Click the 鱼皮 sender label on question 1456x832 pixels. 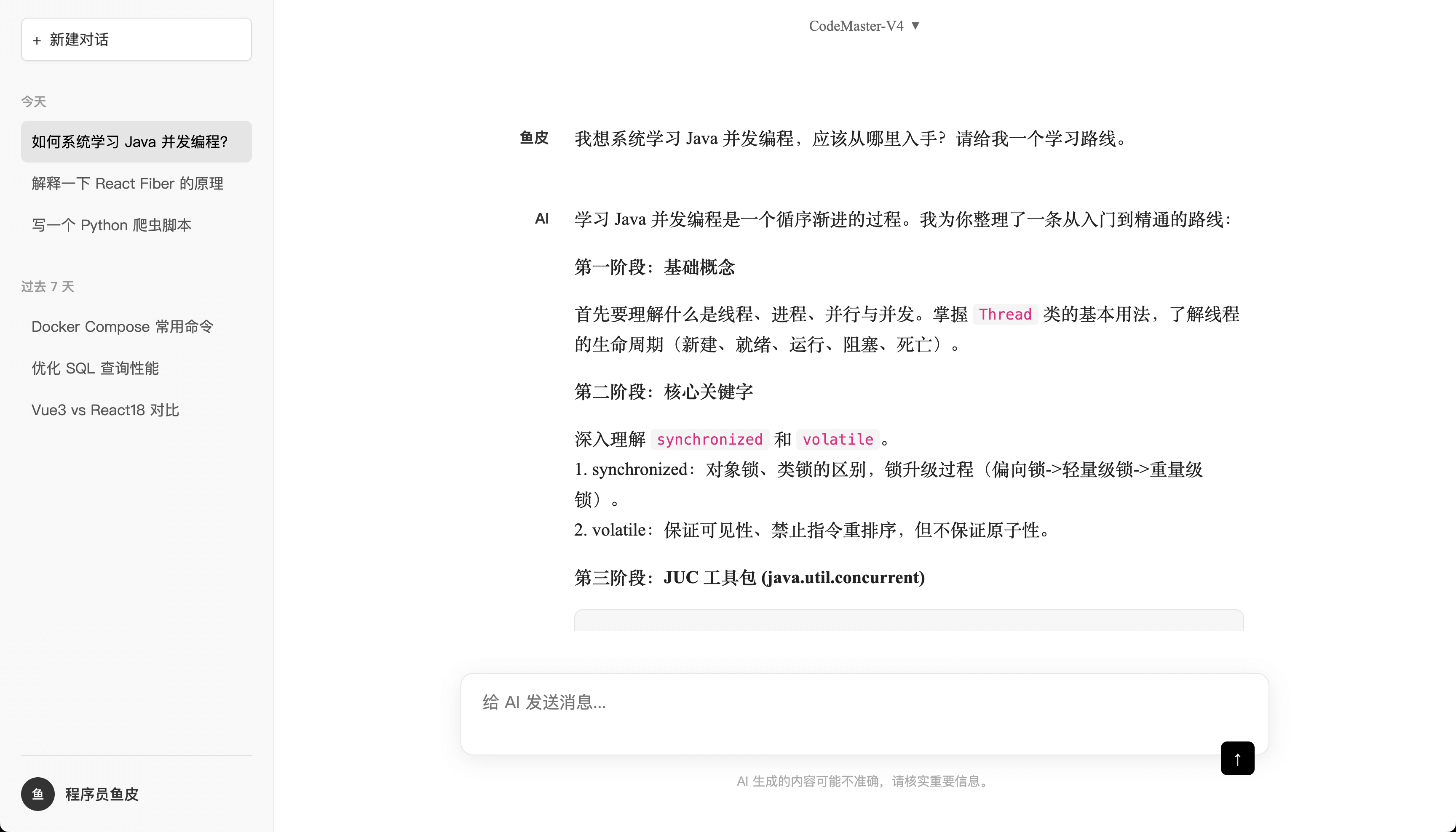(x=534, y=138)
